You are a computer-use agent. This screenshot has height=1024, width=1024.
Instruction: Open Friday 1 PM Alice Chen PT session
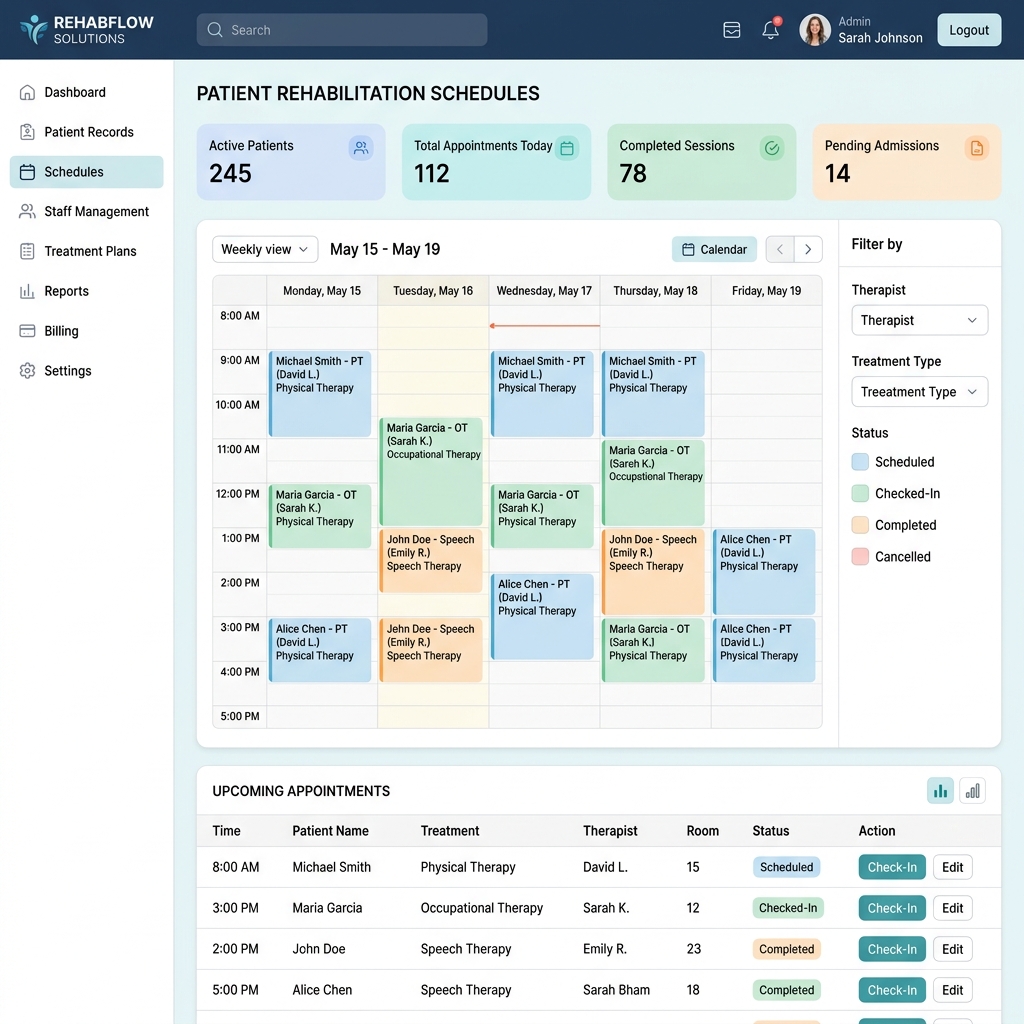tap(764, 571)
